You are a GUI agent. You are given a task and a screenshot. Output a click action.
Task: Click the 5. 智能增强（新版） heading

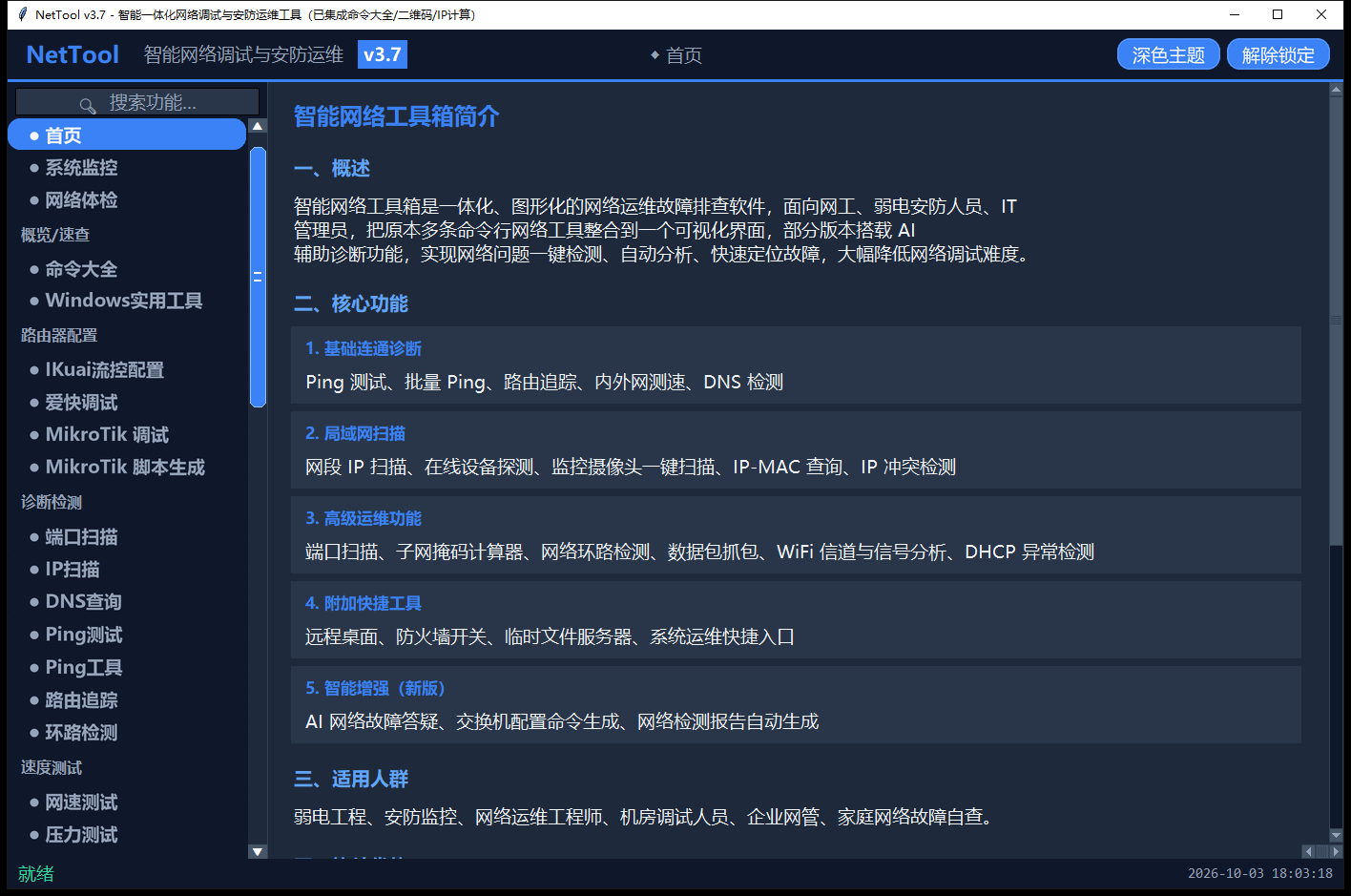coord(375,688)
